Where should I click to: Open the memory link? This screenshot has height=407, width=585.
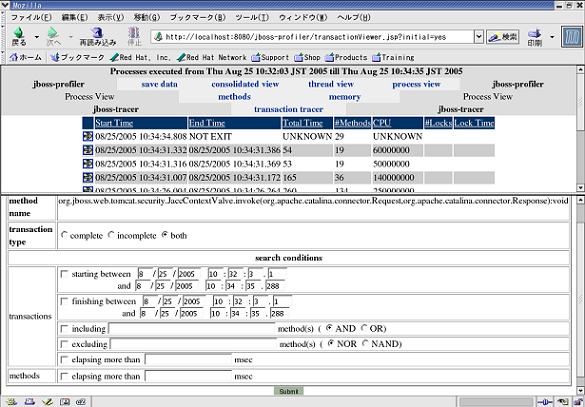(x=344, y=97)
